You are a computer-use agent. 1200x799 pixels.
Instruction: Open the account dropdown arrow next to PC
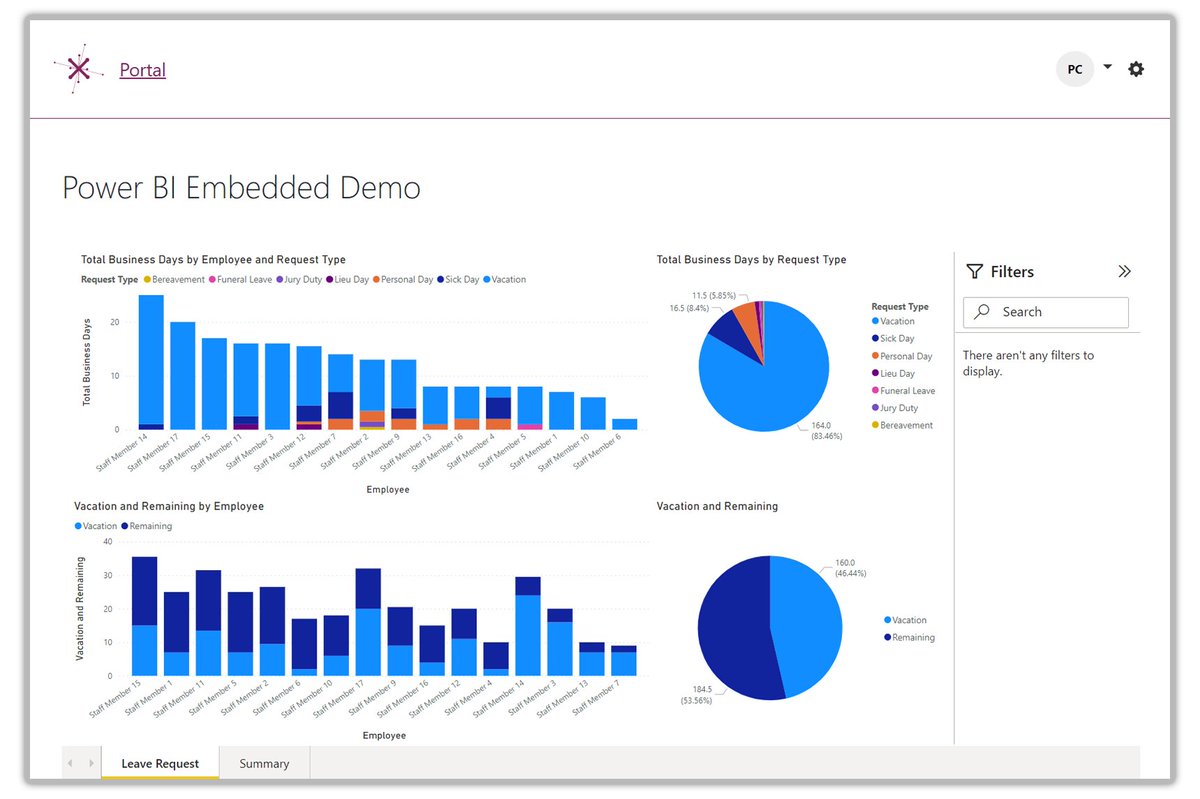(x=1106, y=67)
